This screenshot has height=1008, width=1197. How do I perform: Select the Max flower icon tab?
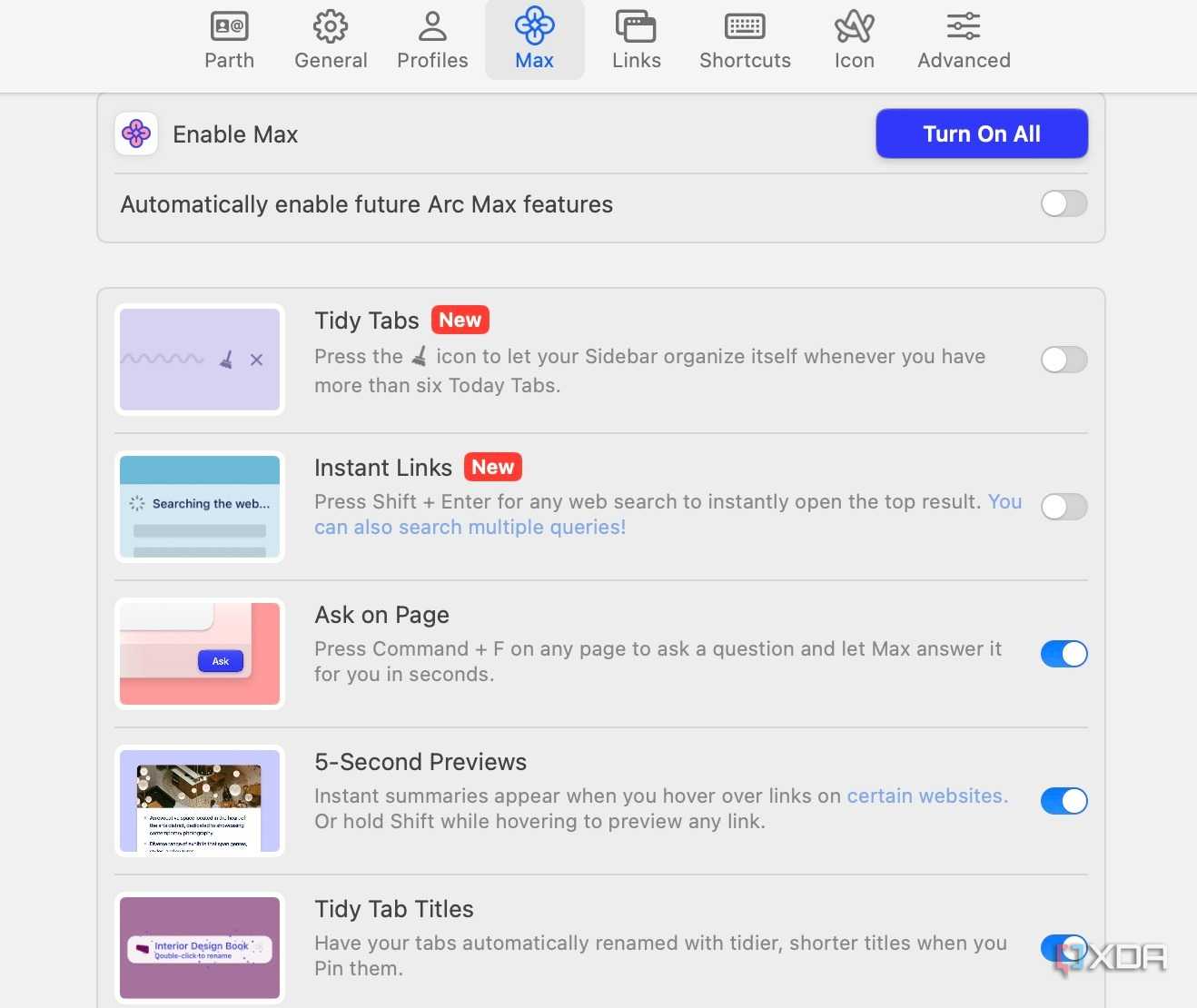(534, 41)
